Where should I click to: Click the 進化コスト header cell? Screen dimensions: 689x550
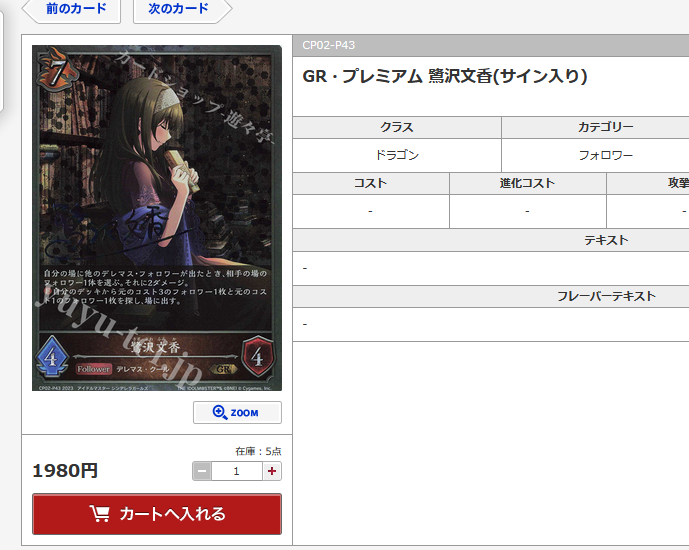pos(527,183)
